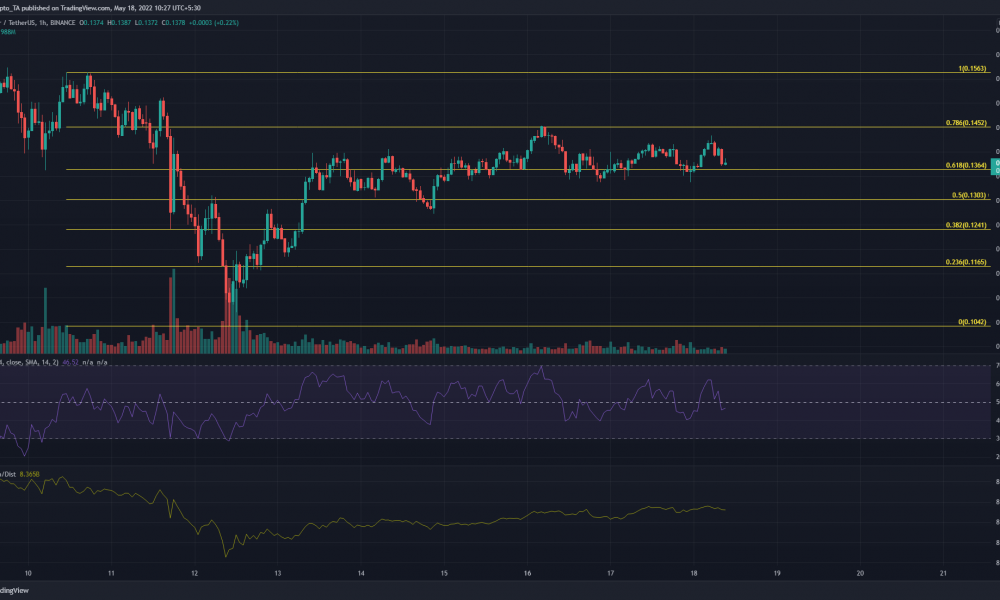Click the Fibonacci 0.786(0.1452) level label
Screen dimensions: 1000x600
point(966,122)
